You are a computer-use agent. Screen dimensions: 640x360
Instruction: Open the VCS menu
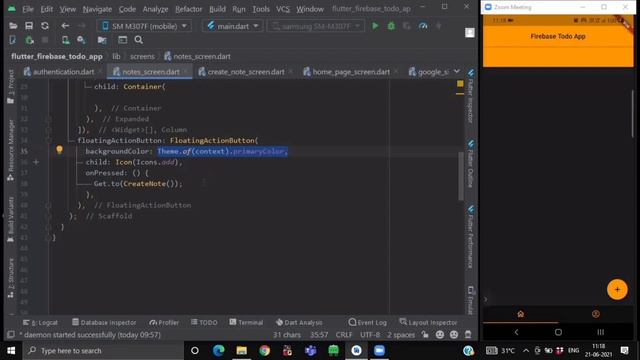[x=282, y=9]
